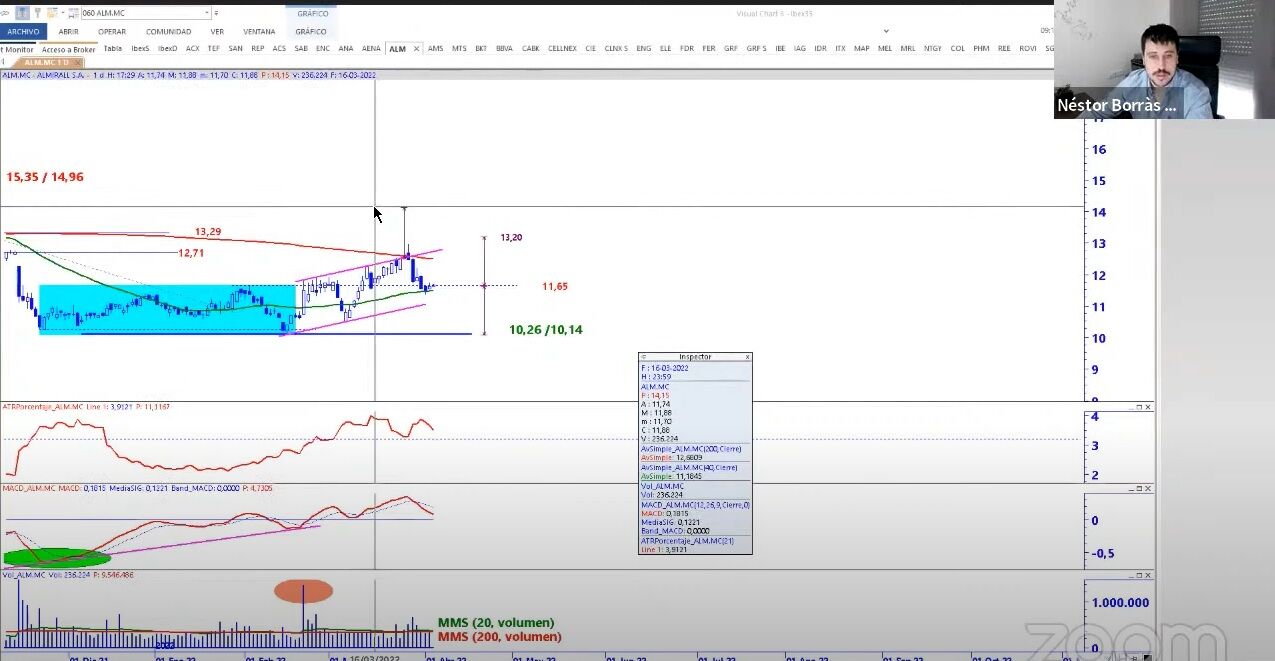Image resolution: width=1275 pixels, height=661 pixels.
Task: Minimize the MACD indicator pane
Action: coord(1129,489)
